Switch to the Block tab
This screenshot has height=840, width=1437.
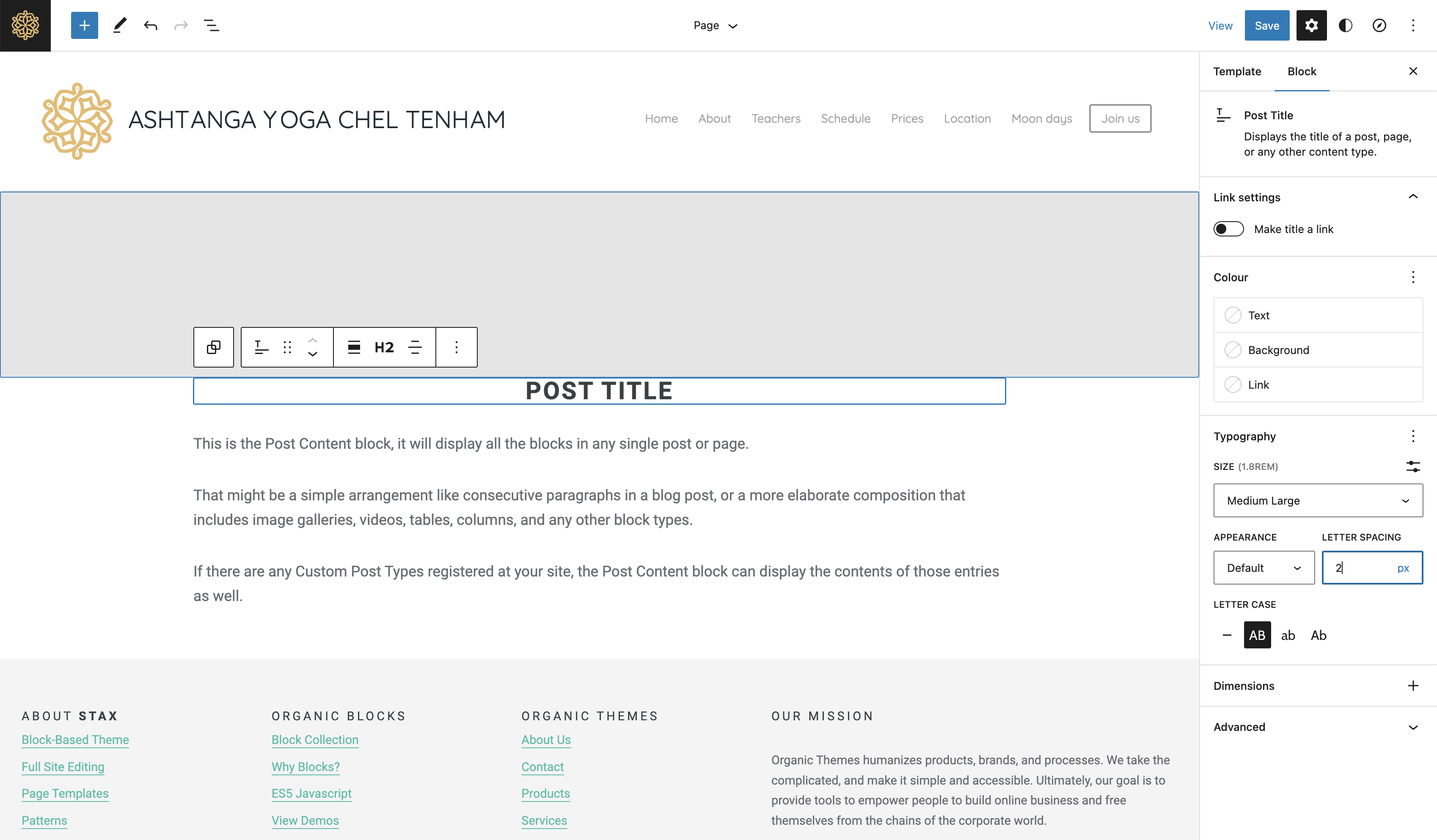tap(1302, 71)
